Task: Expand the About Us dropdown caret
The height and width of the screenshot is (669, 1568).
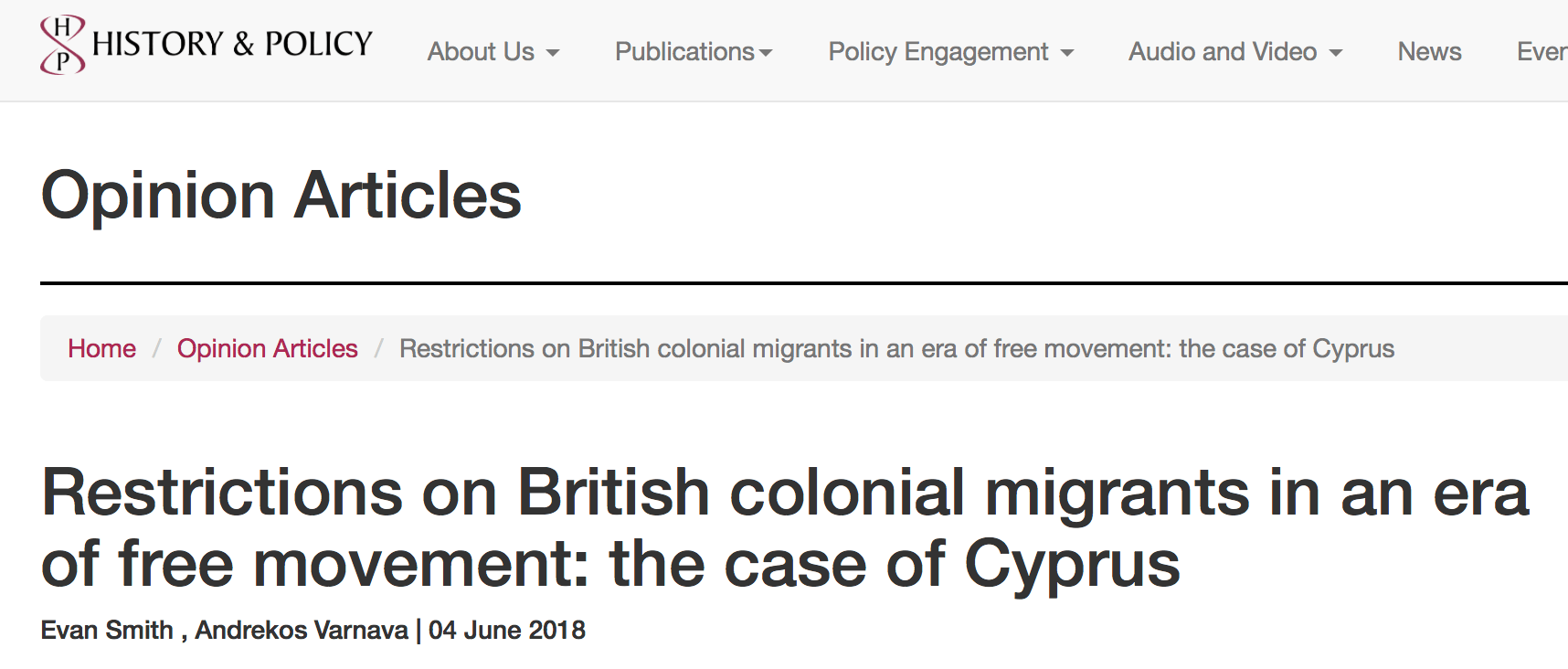Action: (x=553, y=54)
